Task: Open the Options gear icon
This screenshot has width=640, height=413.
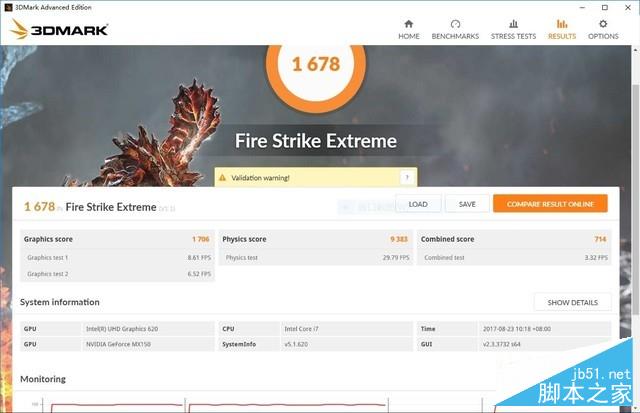Action: click(x=603, y=24)
